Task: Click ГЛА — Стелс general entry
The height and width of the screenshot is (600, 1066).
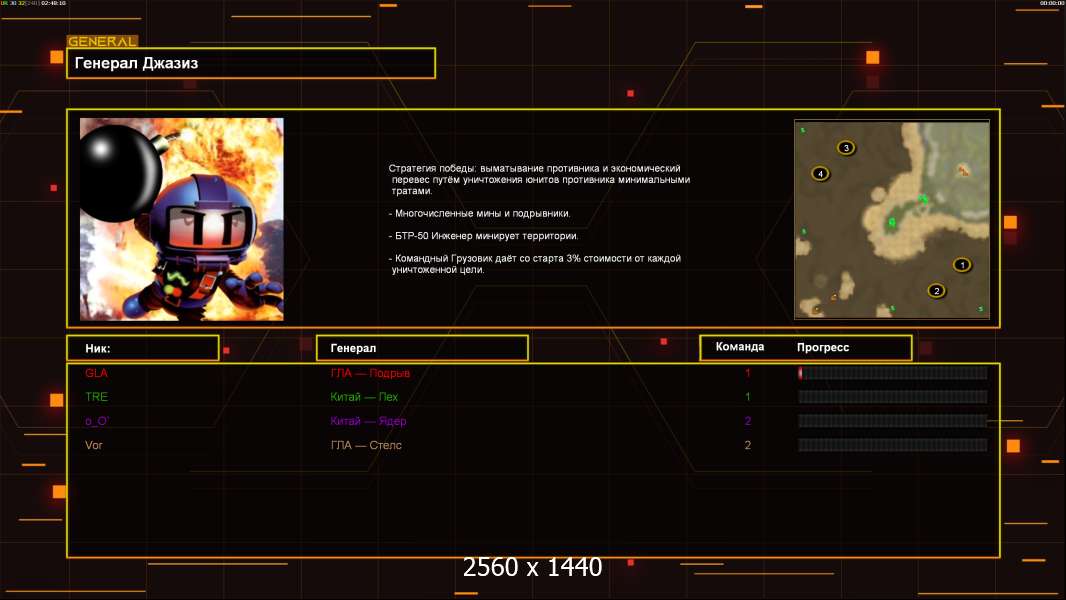Action: pyautogui.click(x=366, y=445)
